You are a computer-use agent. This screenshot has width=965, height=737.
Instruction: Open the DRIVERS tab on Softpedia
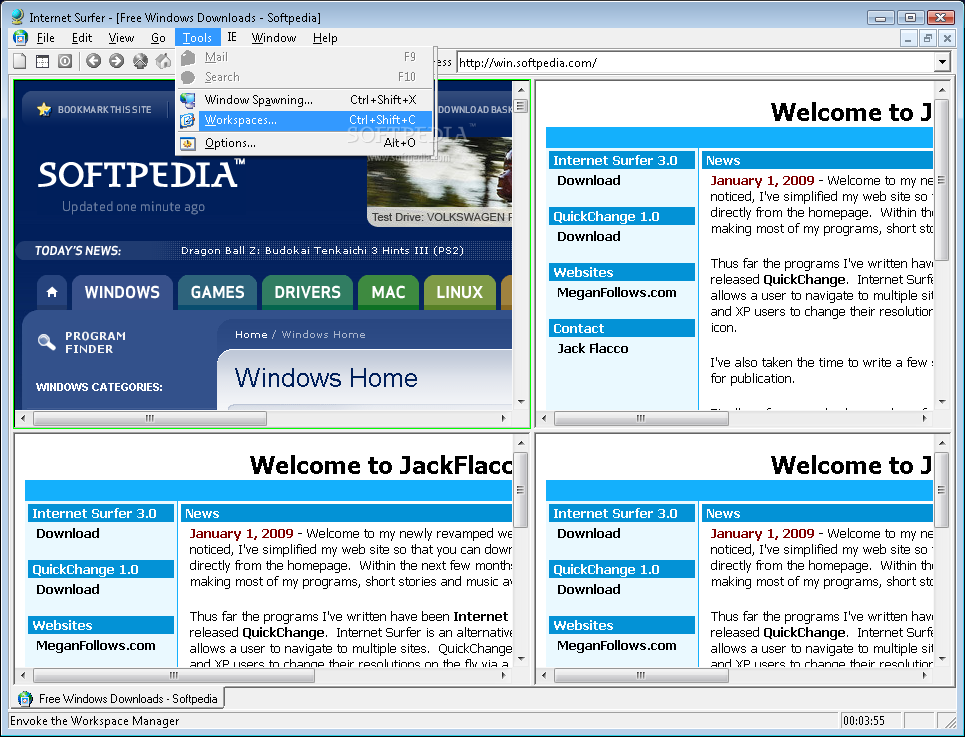pyautogui.click(x=307, y=292)
